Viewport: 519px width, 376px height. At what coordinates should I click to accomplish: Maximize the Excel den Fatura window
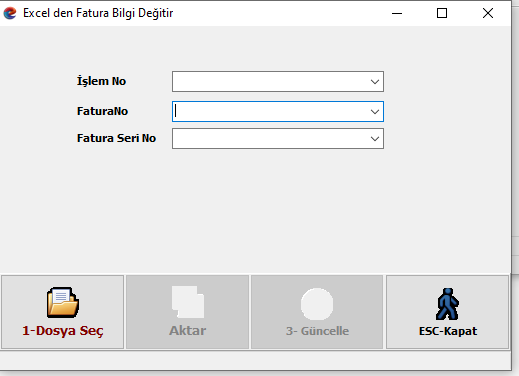pos(442,13)
